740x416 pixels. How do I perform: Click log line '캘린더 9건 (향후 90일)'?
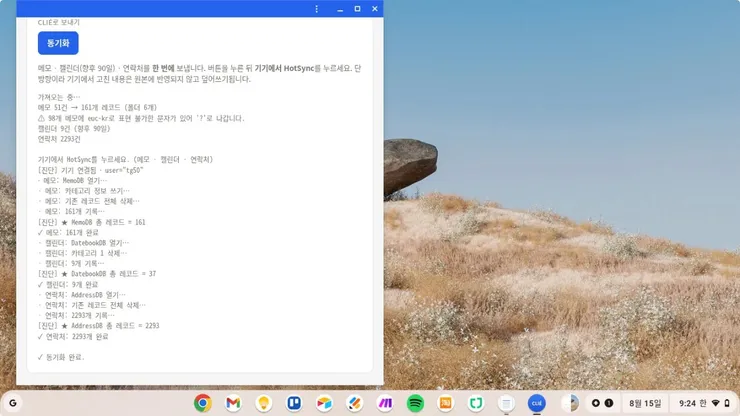click(x=74, y=128)
